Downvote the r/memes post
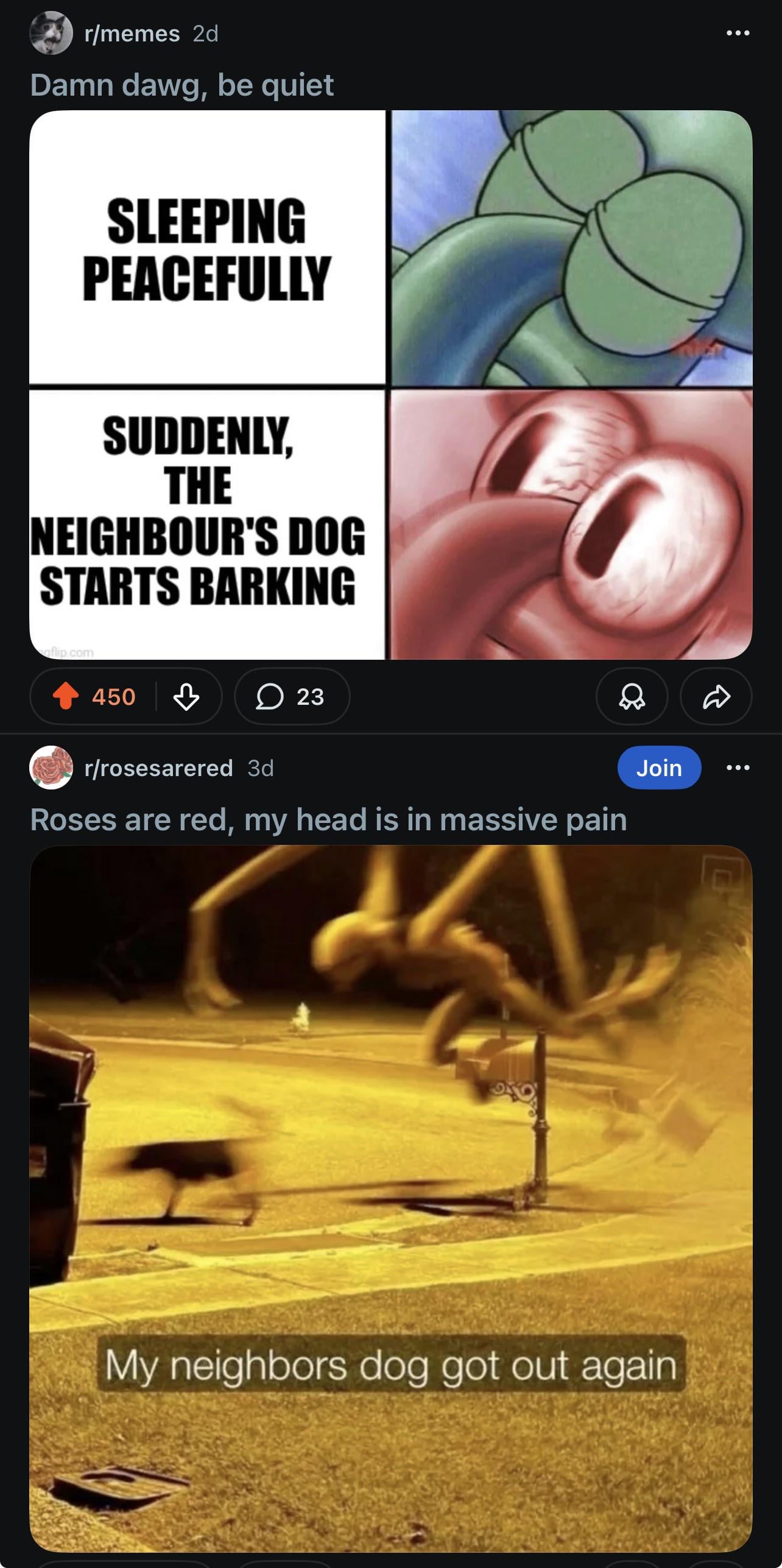782x1568 pixels. pos(186,696)
